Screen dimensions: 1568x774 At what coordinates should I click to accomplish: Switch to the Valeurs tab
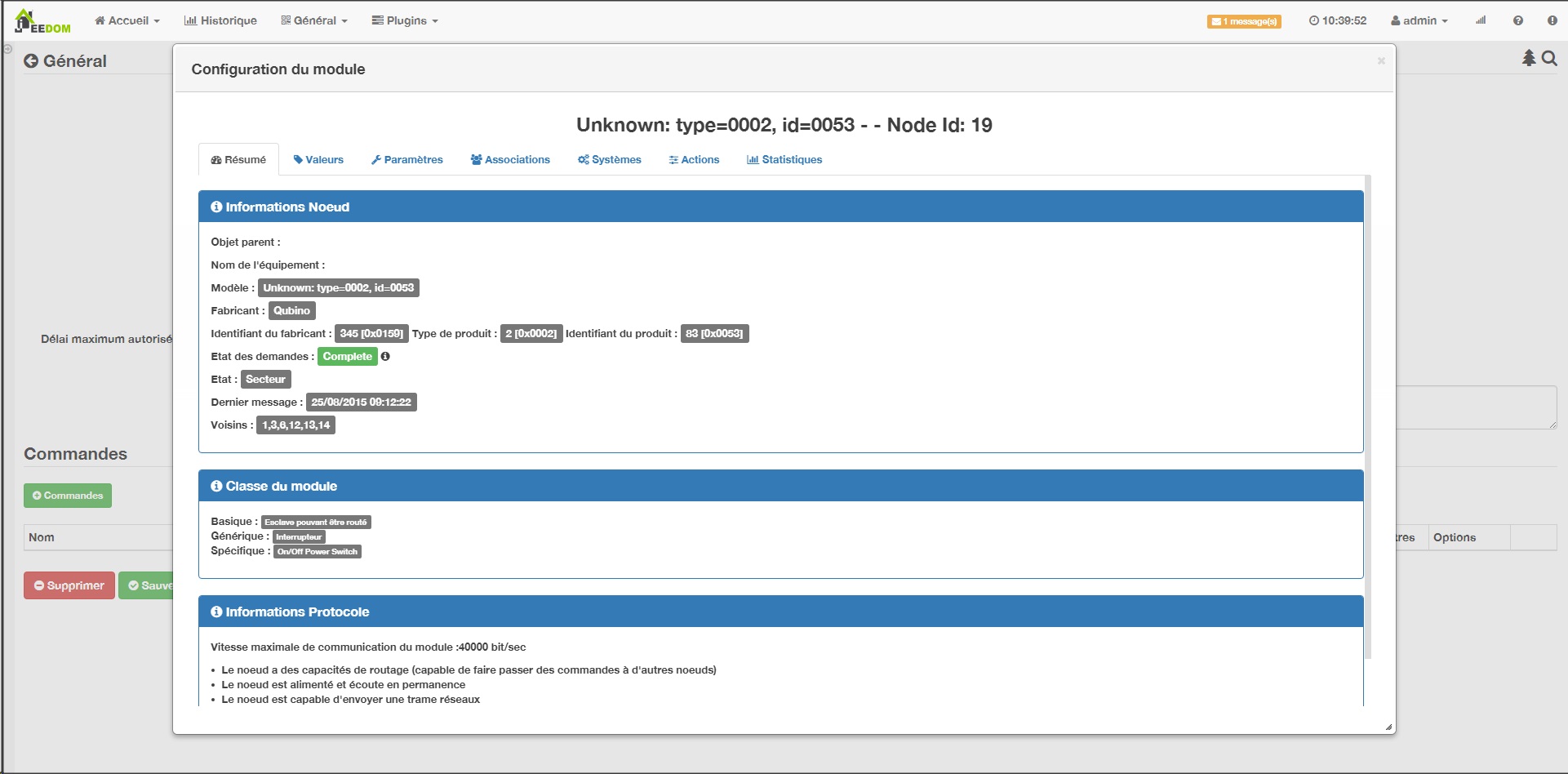click(x=318, y=159)
